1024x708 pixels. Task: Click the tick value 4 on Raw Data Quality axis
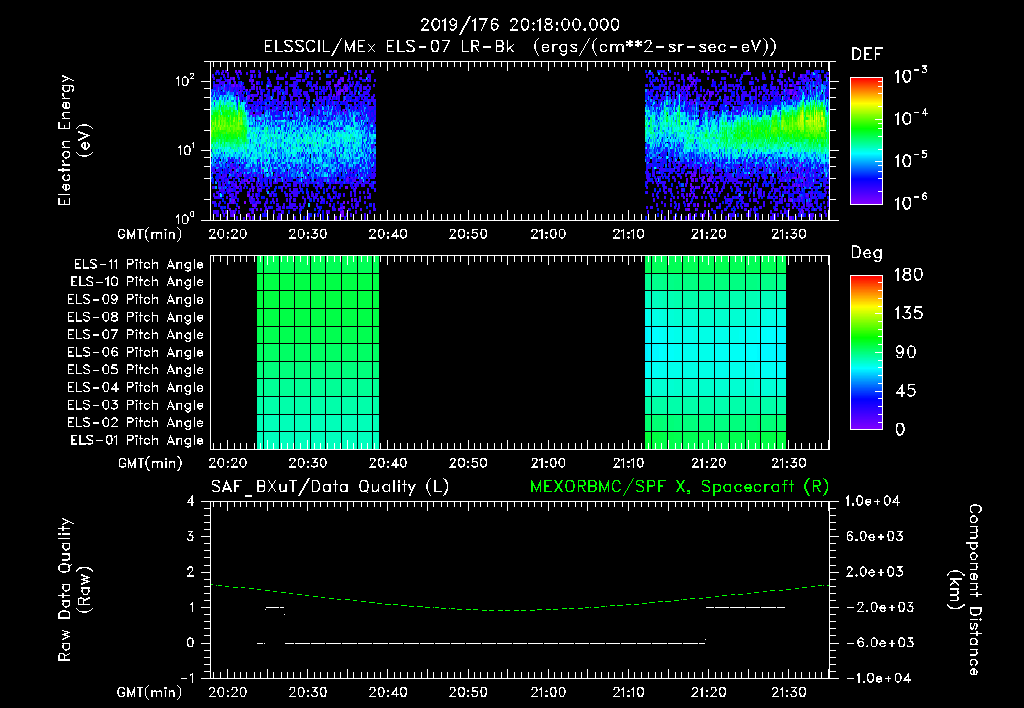tap(191, 501)
